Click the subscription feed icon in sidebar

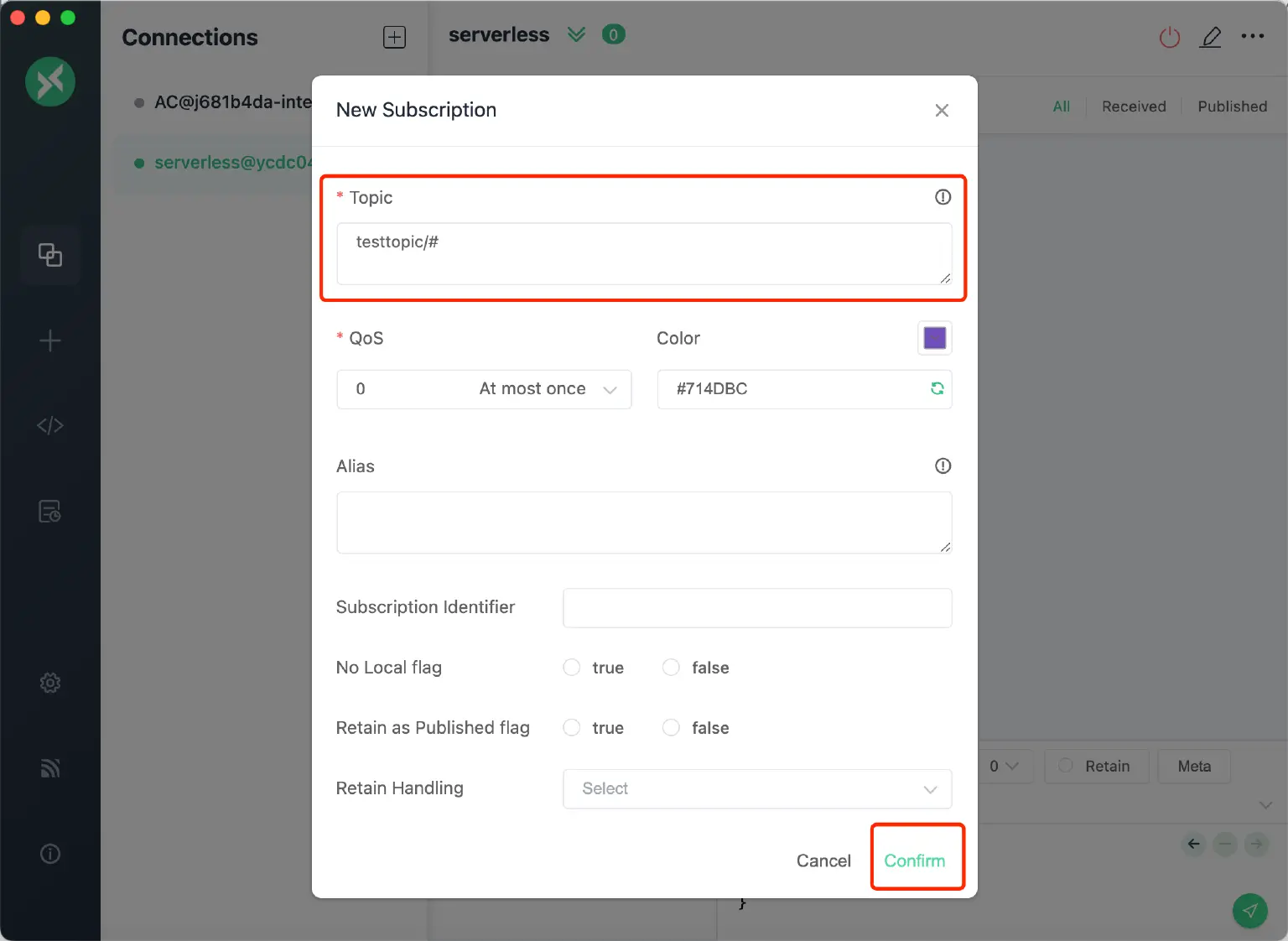pos(50,767)
